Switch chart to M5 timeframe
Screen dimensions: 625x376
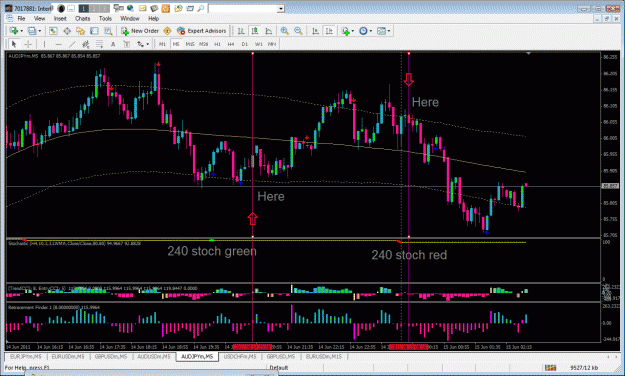pyautogui.click(x=176, y=44)
